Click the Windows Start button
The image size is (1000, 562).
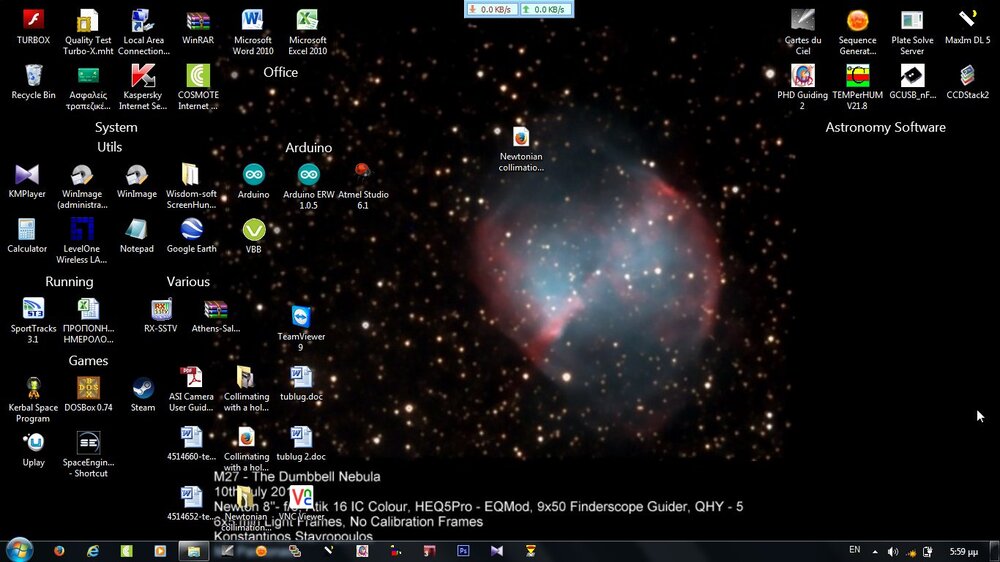tap(19, 550)
